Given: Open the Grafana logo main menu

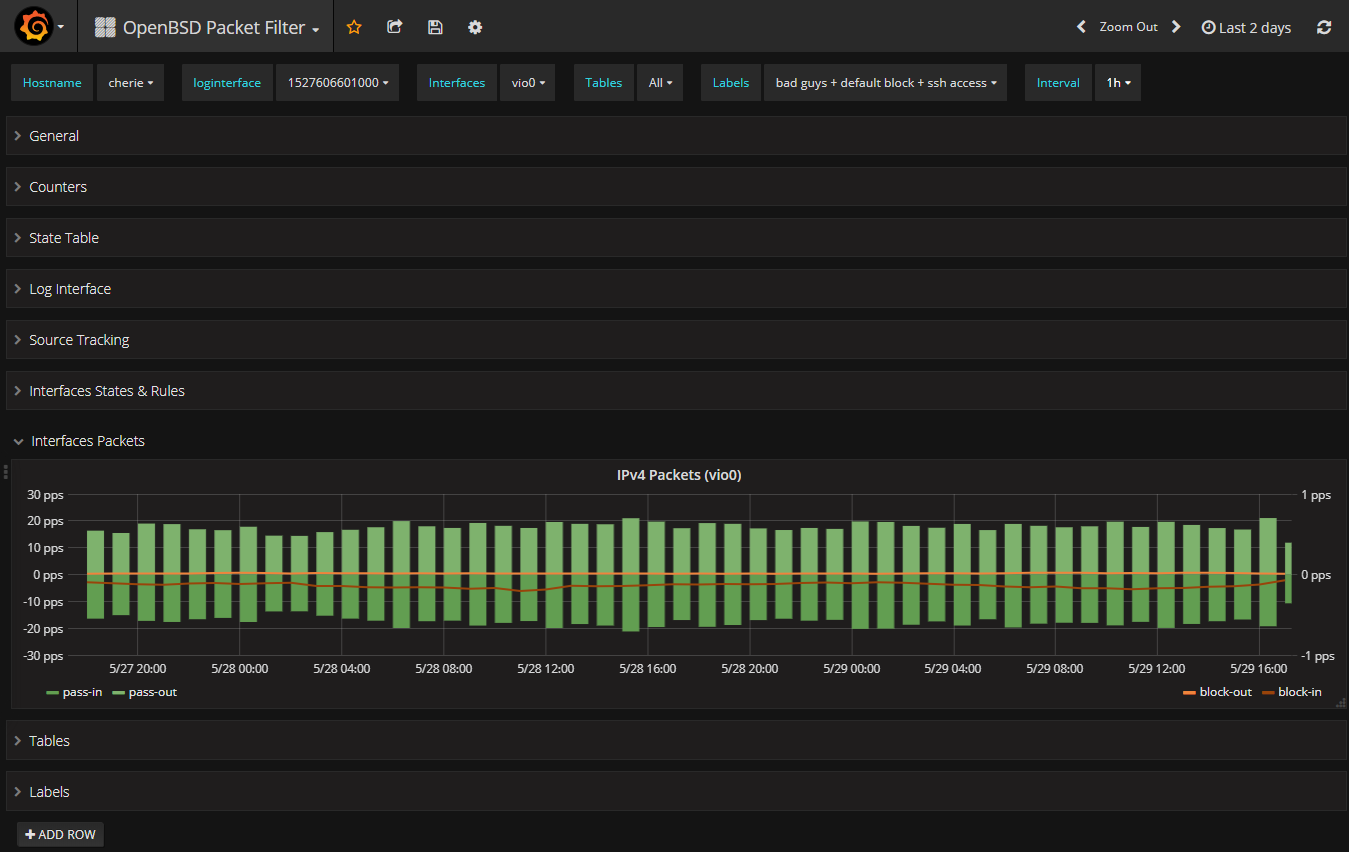Looking at the screenshot, I should [34, 27].
